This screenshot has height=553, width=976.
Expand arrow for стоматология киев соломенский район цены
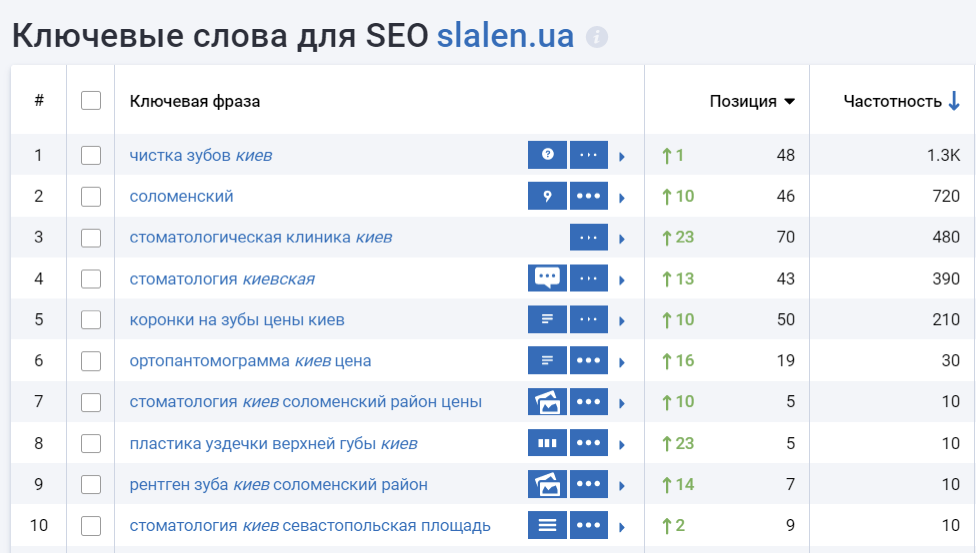622,404
